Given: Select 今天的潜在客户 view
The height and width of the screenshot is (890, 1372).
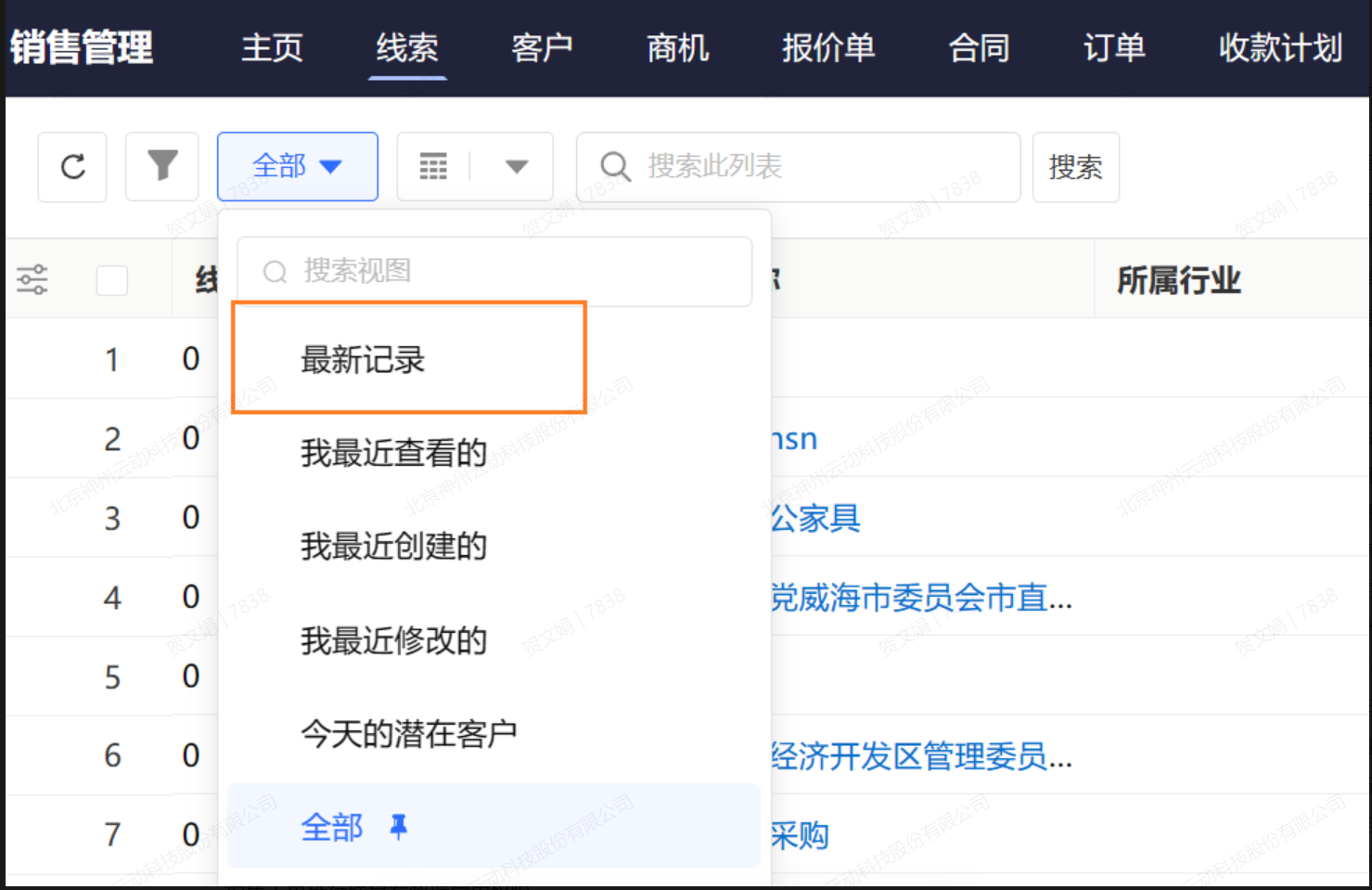Looking at the screenshot, I should click(408, 734).
